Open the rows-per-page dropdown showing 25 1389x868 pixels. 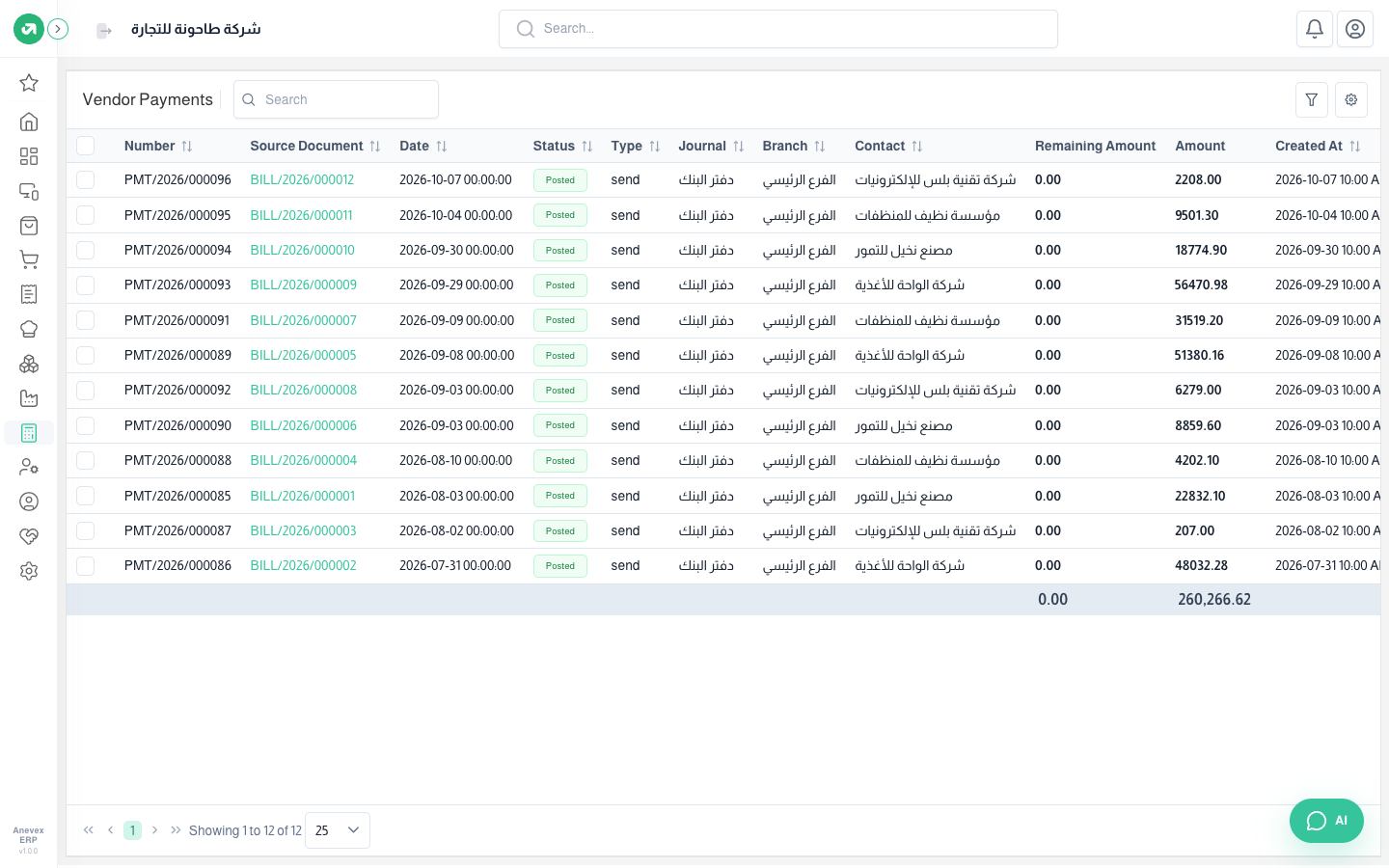tap(338, 830)
